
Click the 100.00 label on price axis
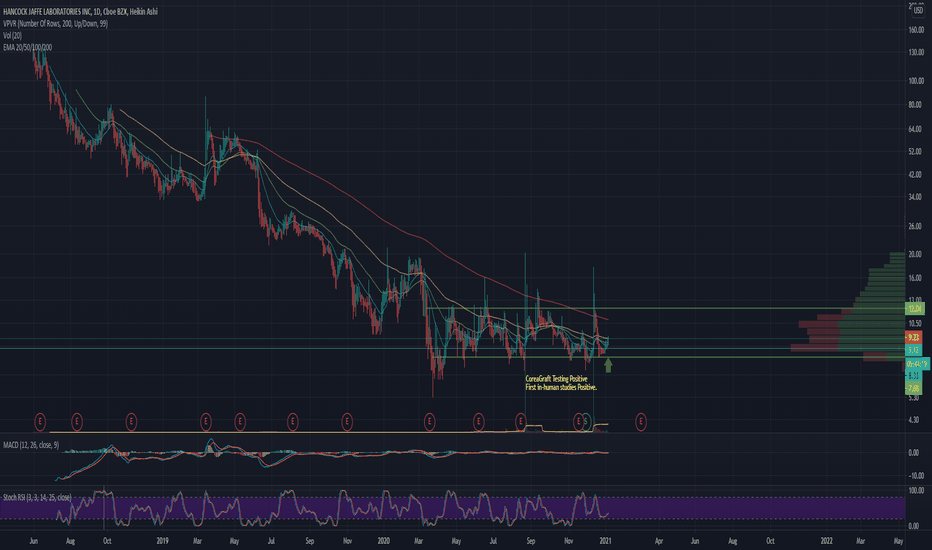click(x=916, y=81)
